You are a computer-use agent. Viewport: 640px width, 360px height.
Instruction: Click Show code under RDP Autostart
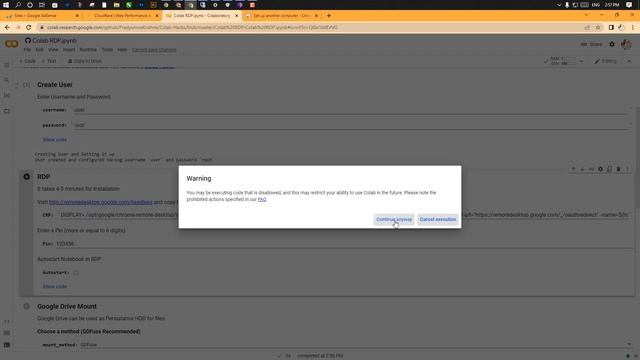[55, 287]
